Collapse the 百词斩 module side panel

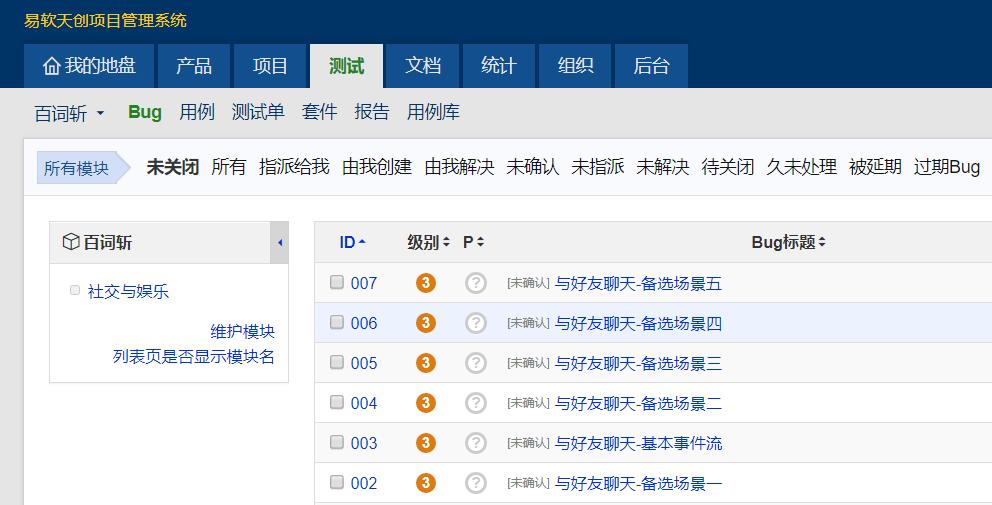click(x=280, y=242)
